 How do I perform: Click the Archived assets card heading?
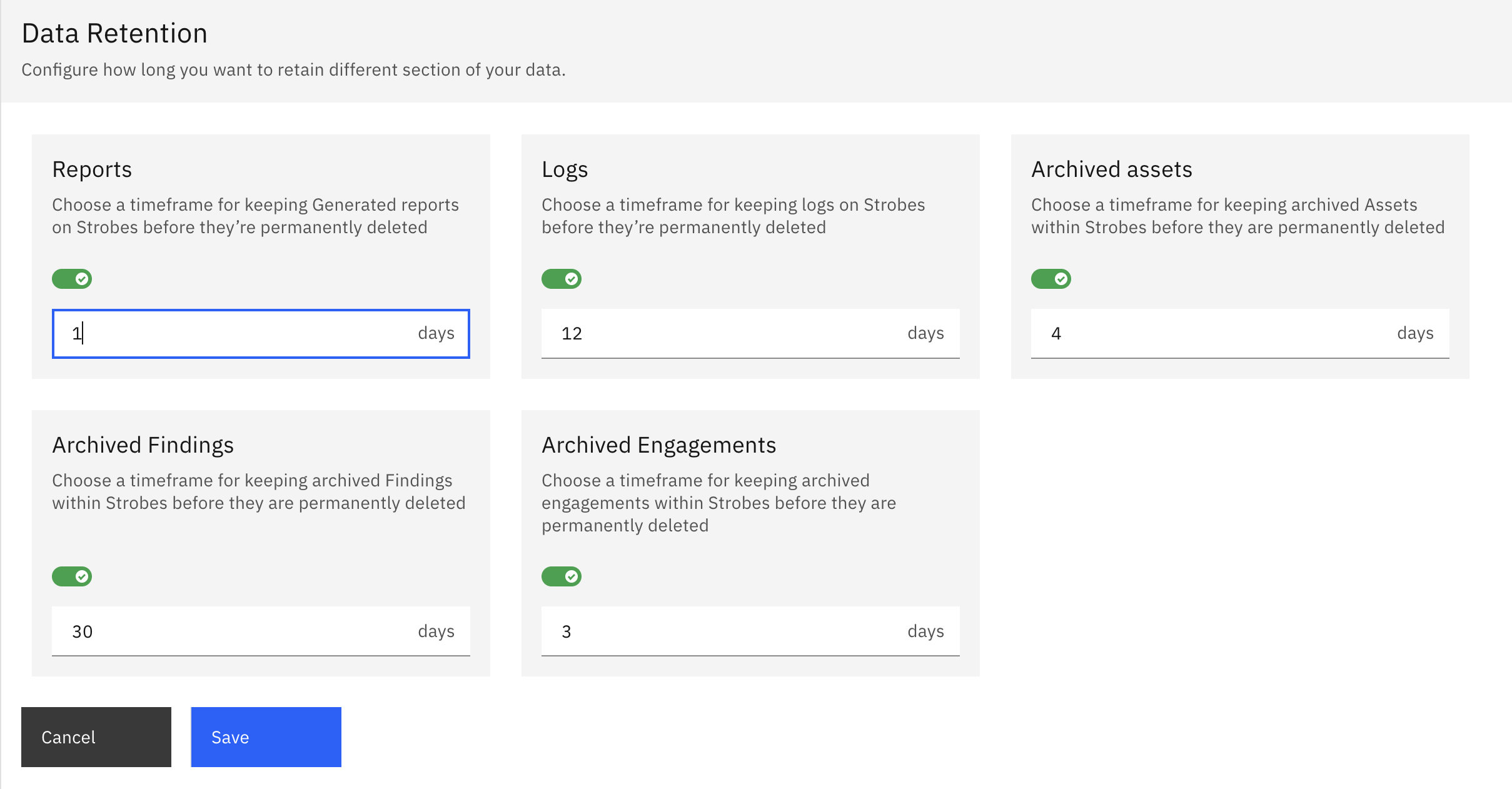(1111, 169)
